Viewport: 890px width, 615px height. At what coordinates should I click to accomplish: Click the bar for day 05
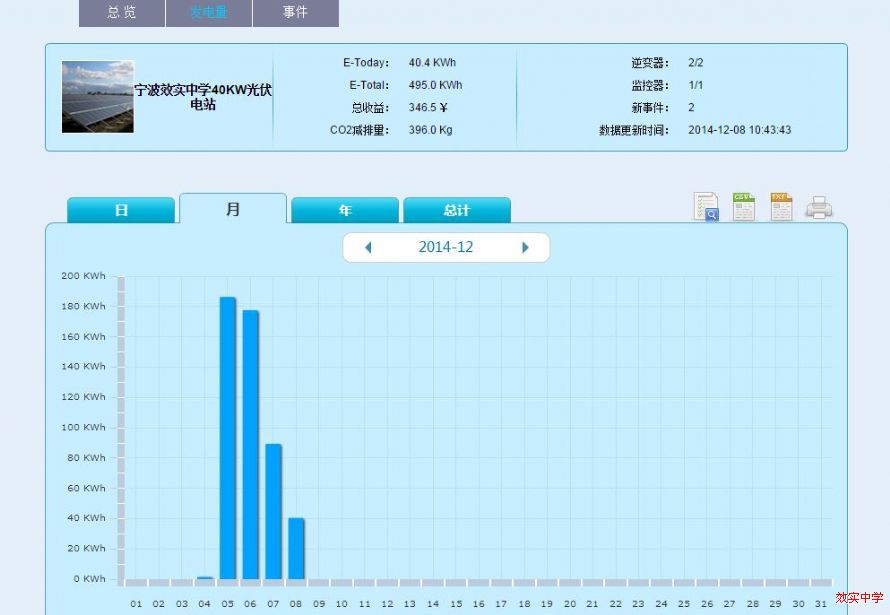tap(228, 438)
